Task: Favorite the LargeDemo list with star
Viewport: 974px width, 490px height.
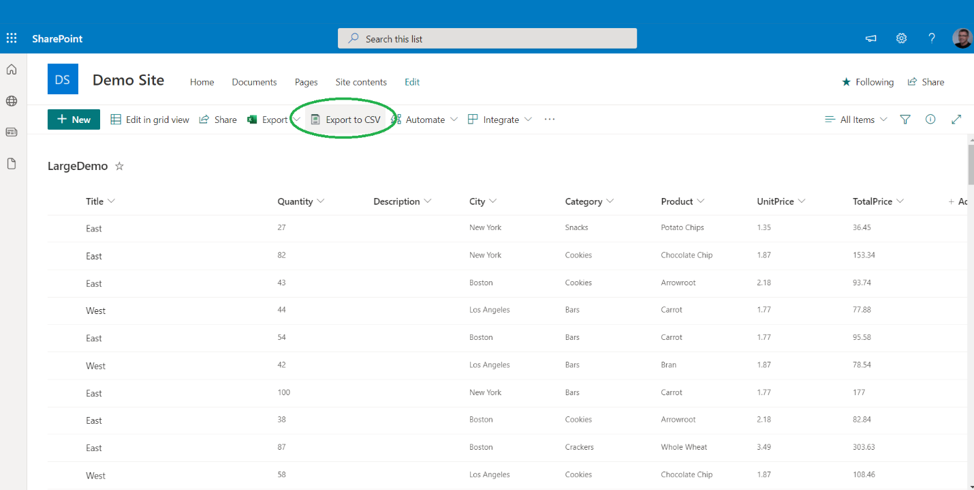Action: click(x=120, y=167)
